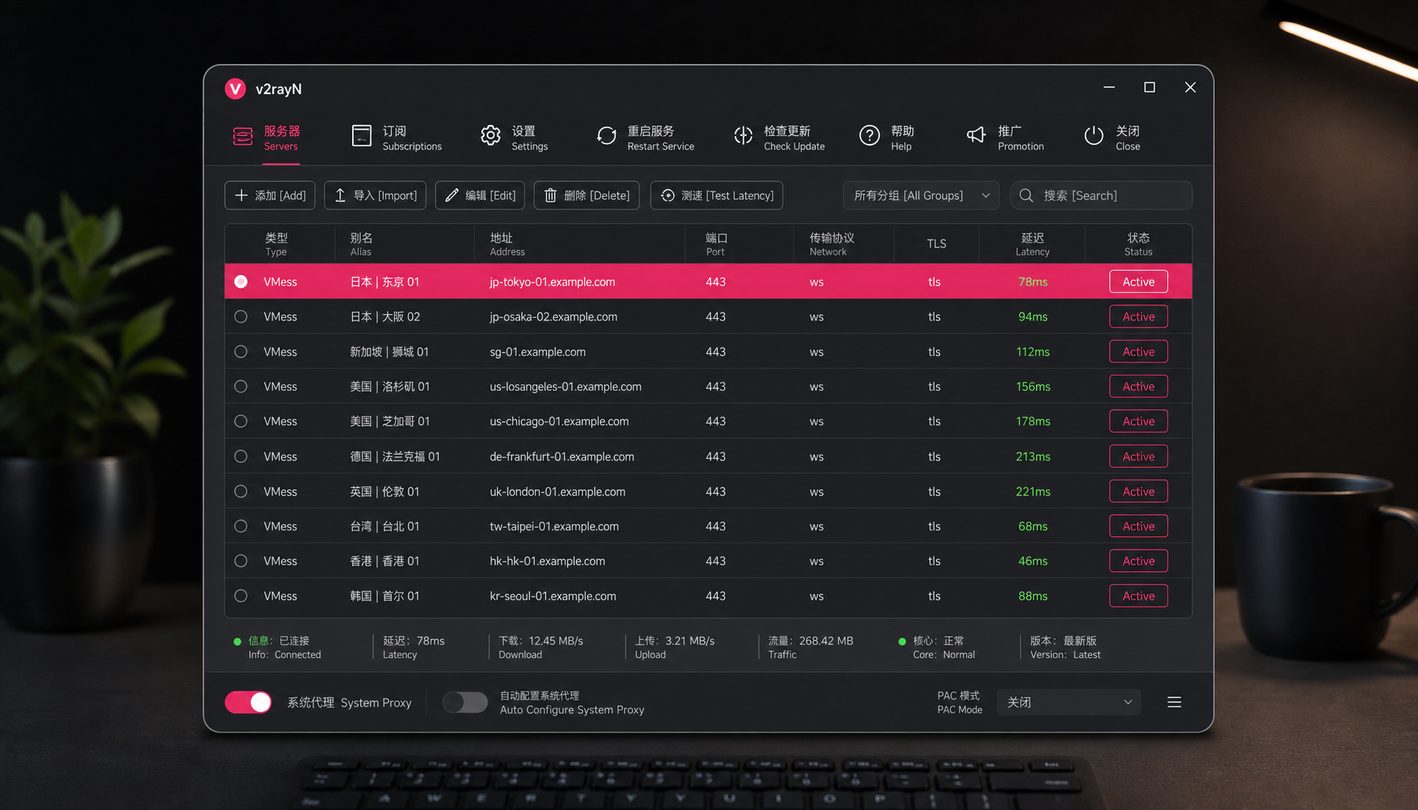The image size is (1418, 810).
Task: Click address jp-tokyo-01.example.com
Action: point(552,282)
